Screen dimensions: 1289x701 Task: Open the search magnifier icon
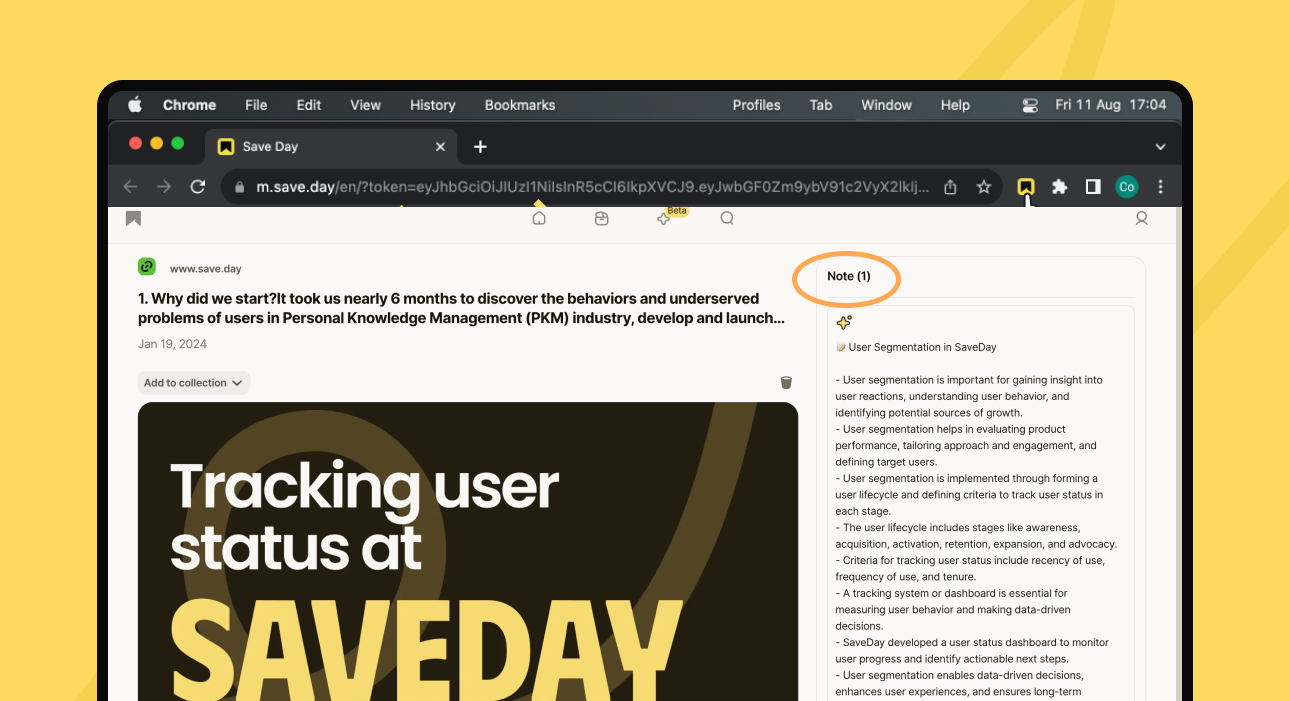click(727, 218)
